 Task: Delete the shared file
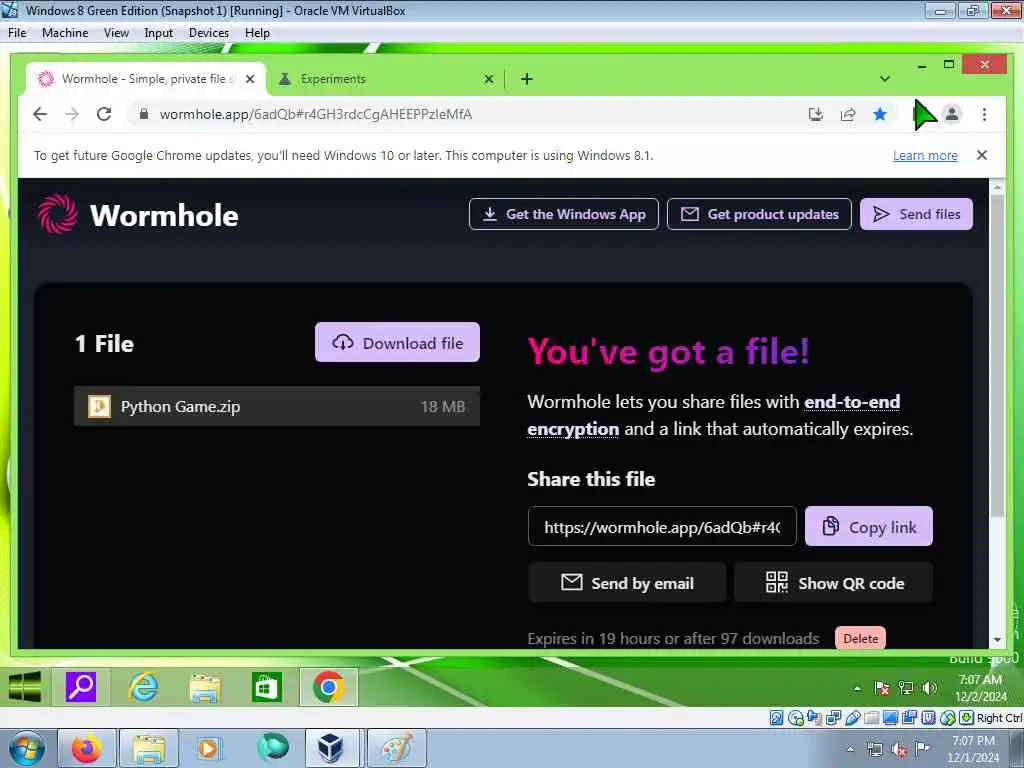tap(860, 638)
